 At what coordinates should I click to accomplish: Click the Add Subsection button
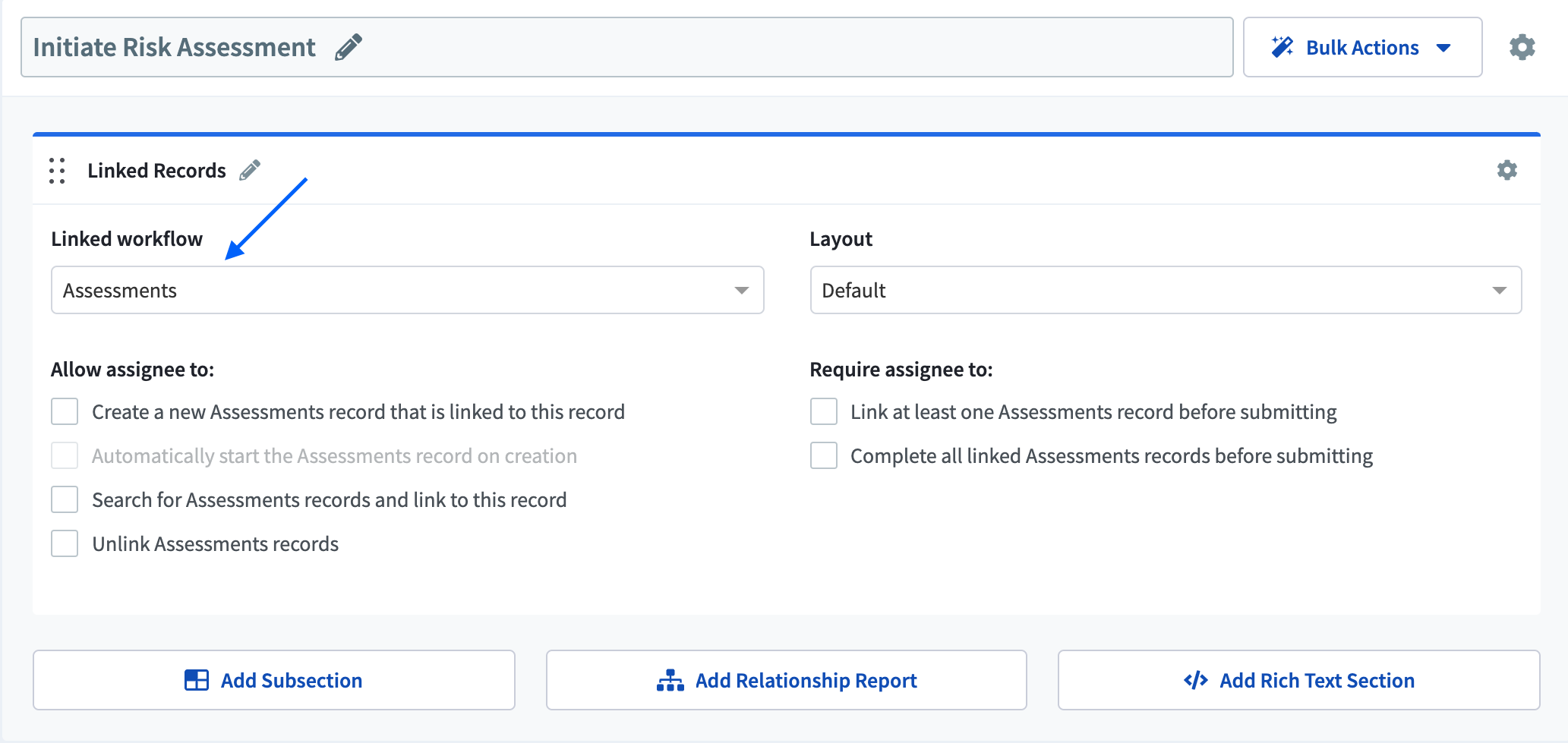point(274,680)
